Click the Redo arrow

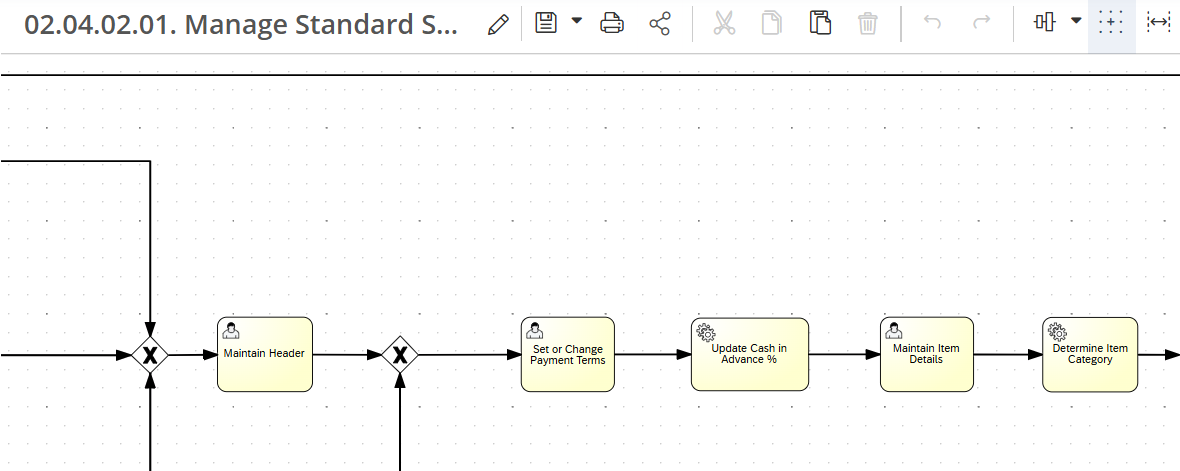tap(981, 24)
